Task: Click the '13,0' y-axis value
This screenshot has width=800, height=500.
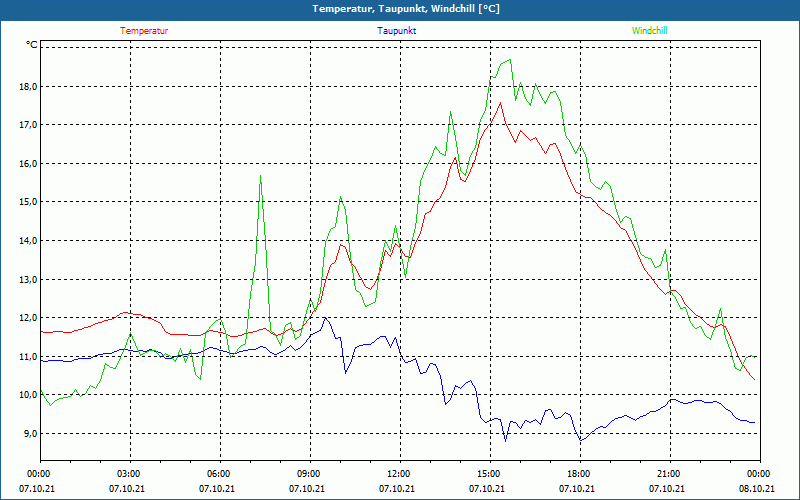Action: [x=29, y=280]
